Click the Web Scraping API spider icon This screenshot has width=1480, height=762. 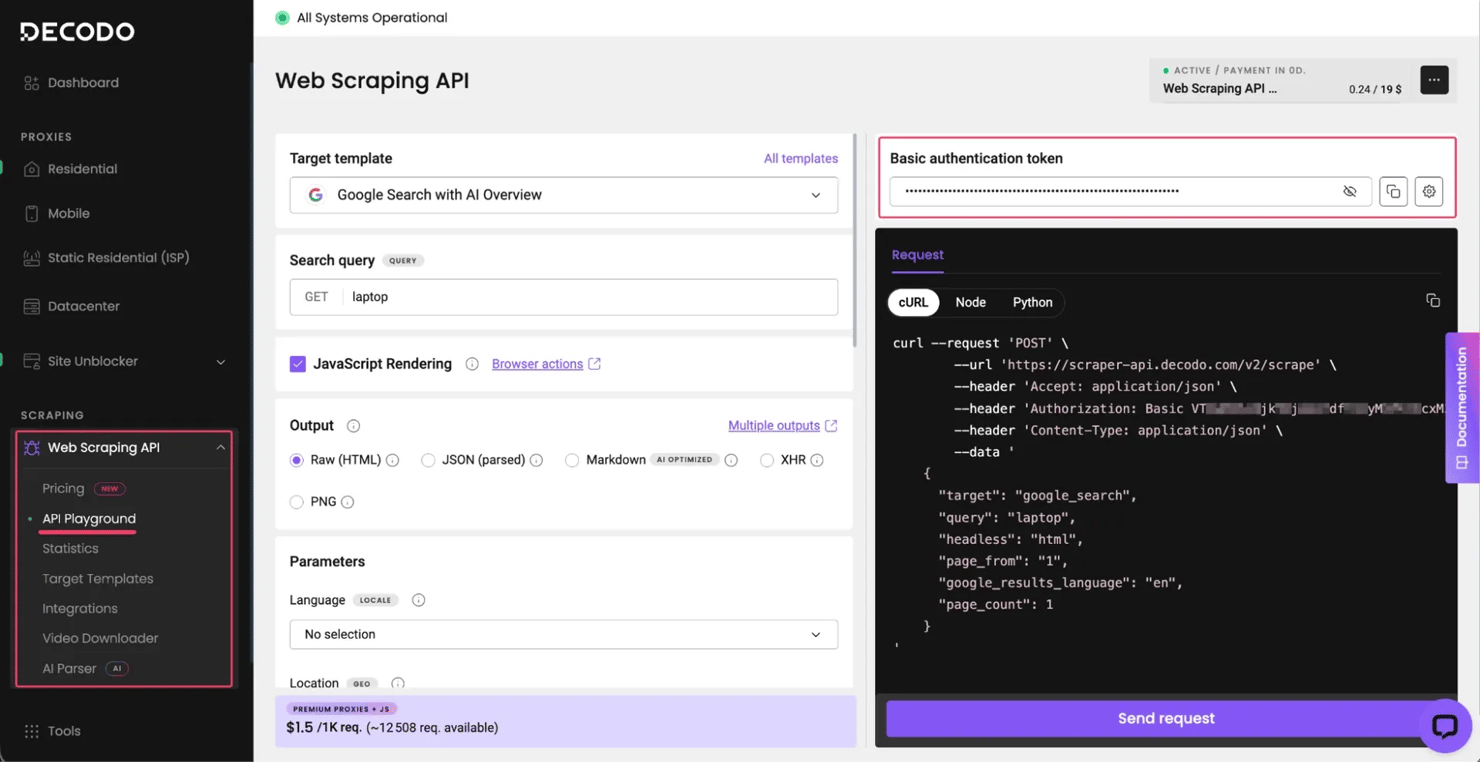point(31,447)
